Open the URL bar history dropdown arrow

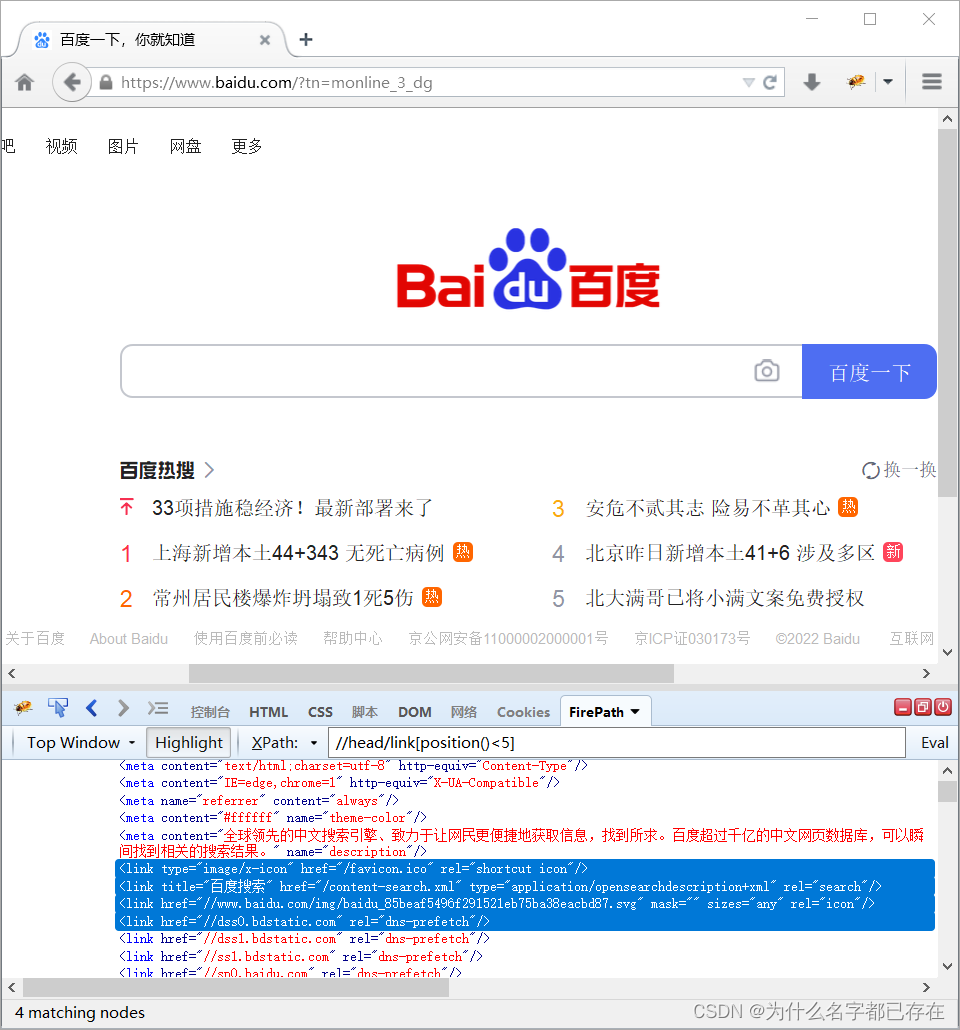click(x=748, y=83)
